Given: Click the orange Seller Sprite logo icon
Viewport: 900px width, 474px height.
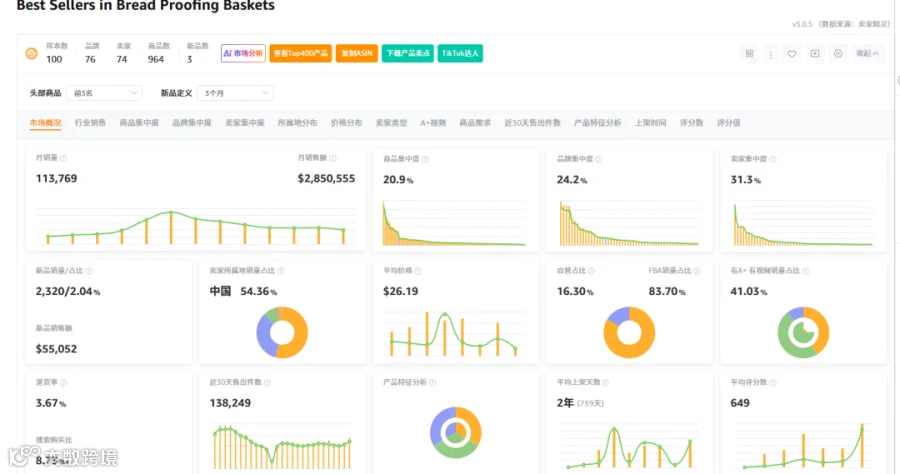Looking at the screenshot, I should (32, 53).
